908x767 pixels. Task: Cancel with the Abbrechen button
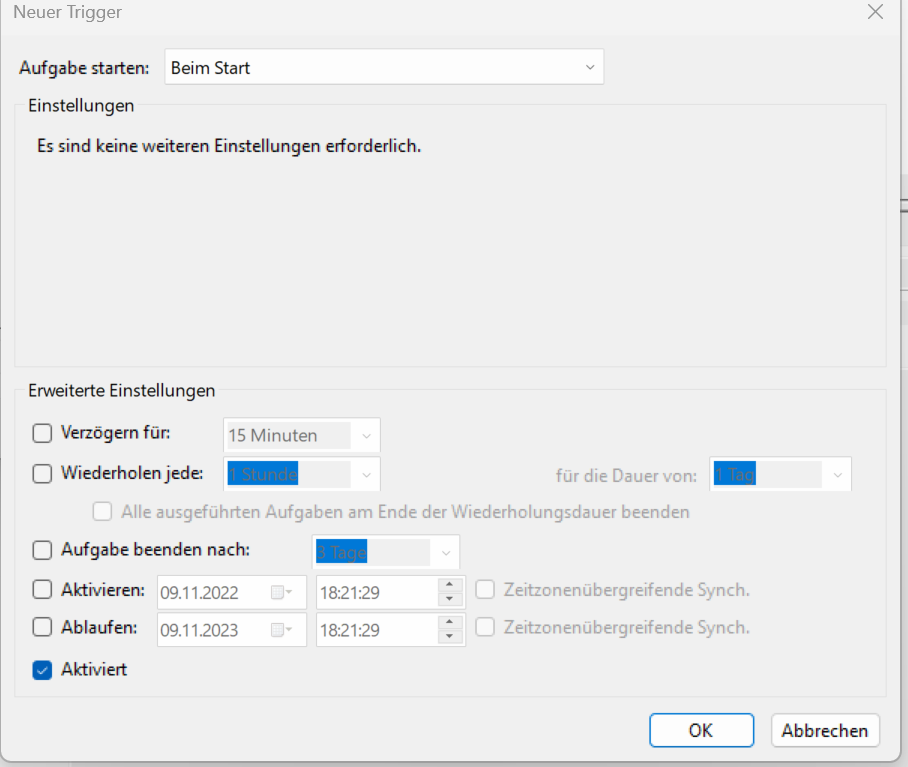pos(825,731)
